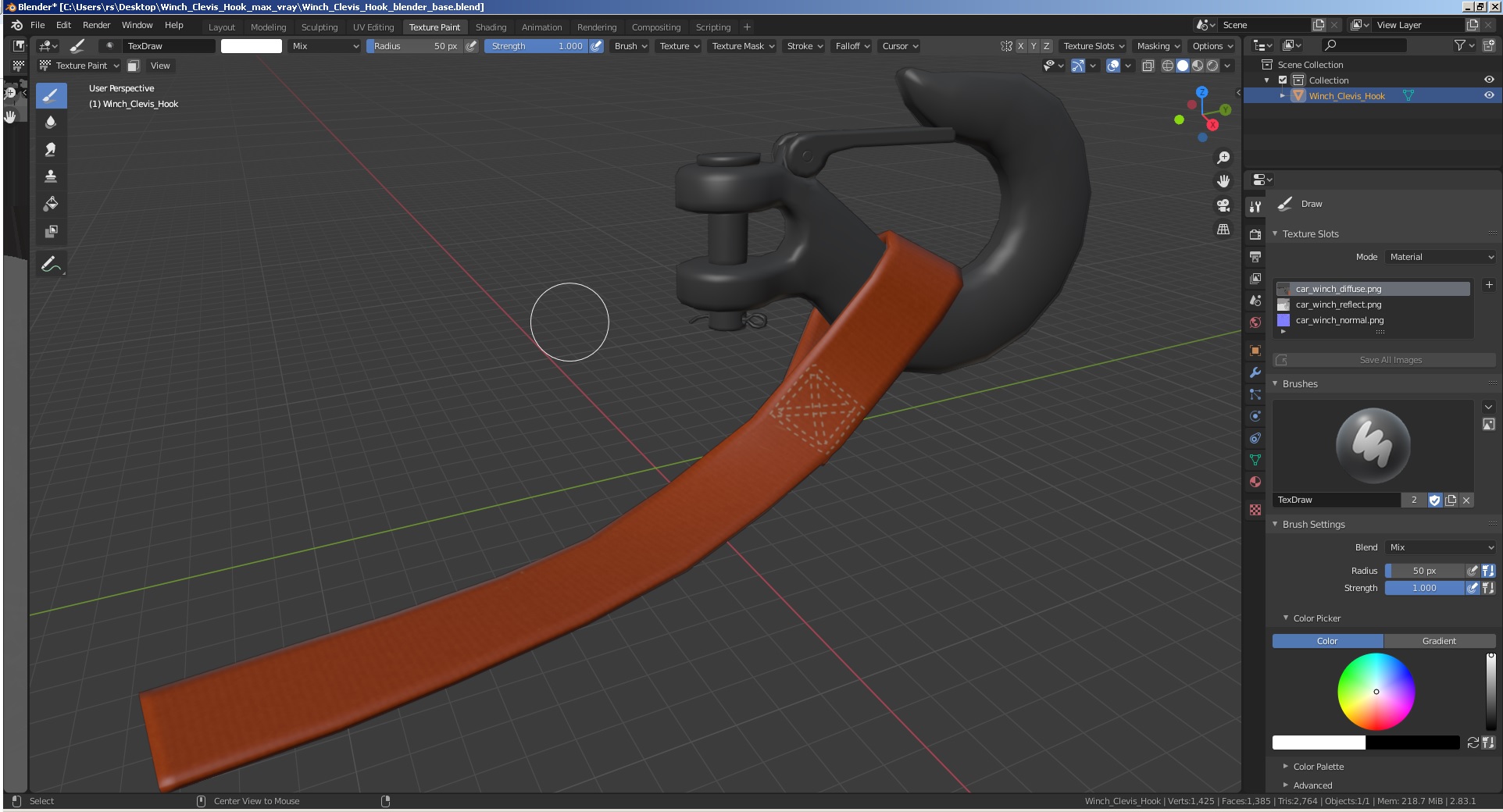Click the viewport zoom magnifier icon
1503x812 pixels.
coord(1223,158)
